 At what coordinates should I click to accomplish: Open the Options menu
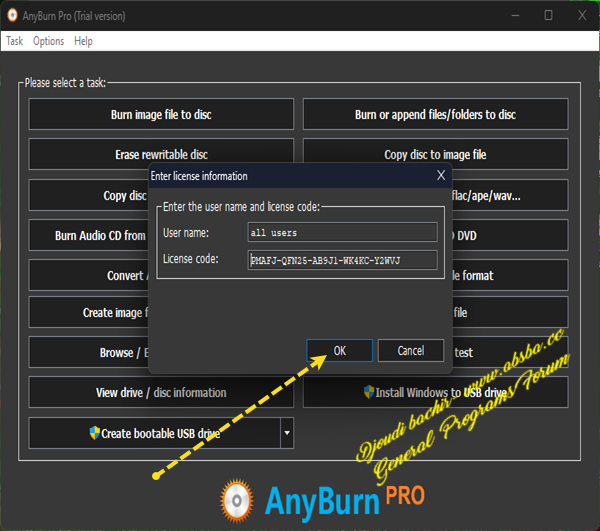49,41
